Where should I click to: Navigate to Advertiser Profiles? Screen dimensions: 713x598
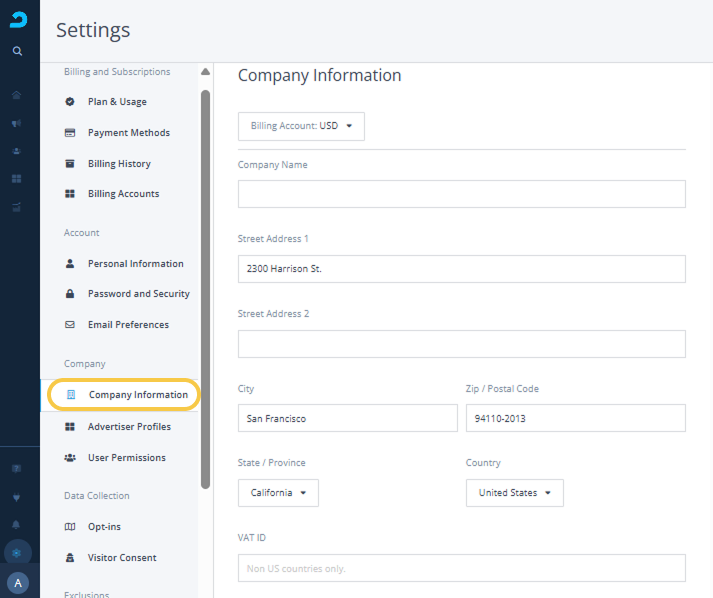click(x=129, y=427)
